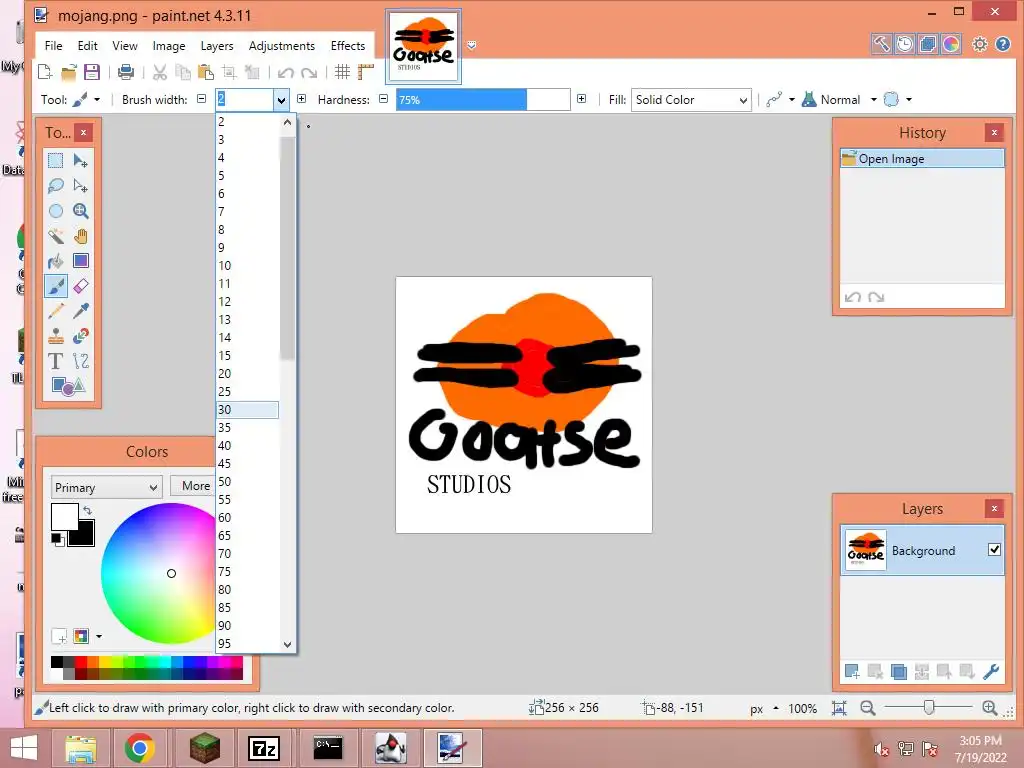
Task: Click the Print toolbar icon
Action: pos(126,72)
